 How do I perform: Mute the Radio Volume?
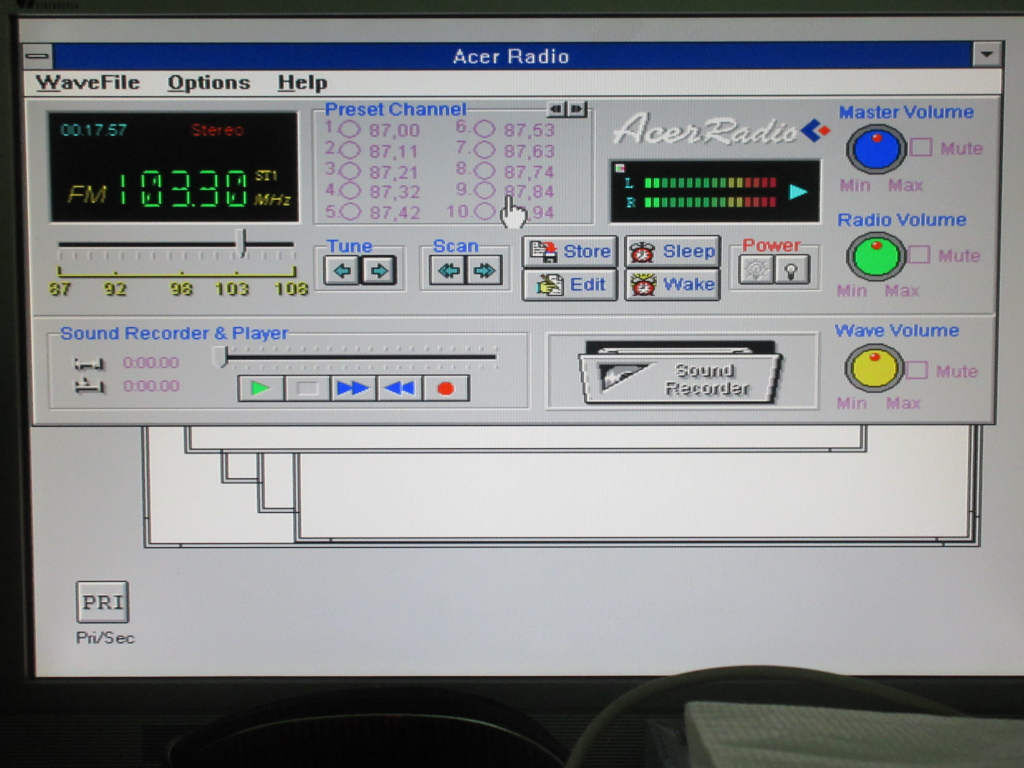918,254
